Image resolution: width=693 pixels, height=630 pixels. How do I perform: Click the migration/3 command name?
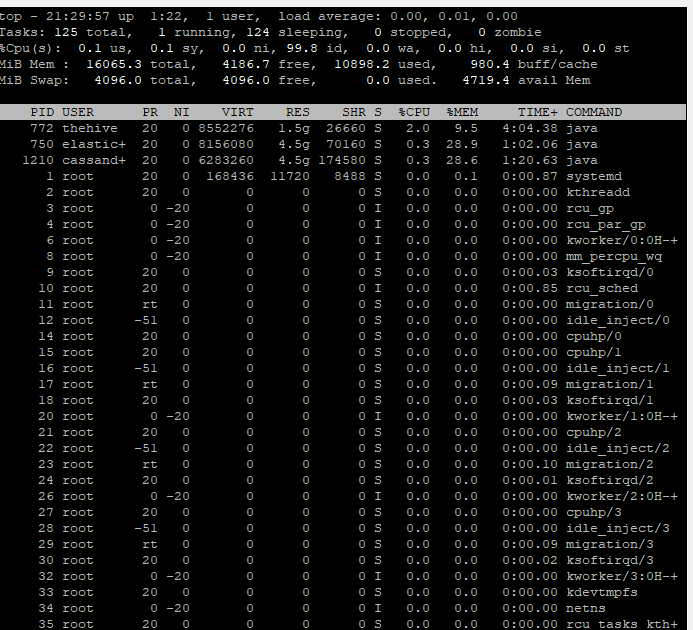tap(610, 544)
